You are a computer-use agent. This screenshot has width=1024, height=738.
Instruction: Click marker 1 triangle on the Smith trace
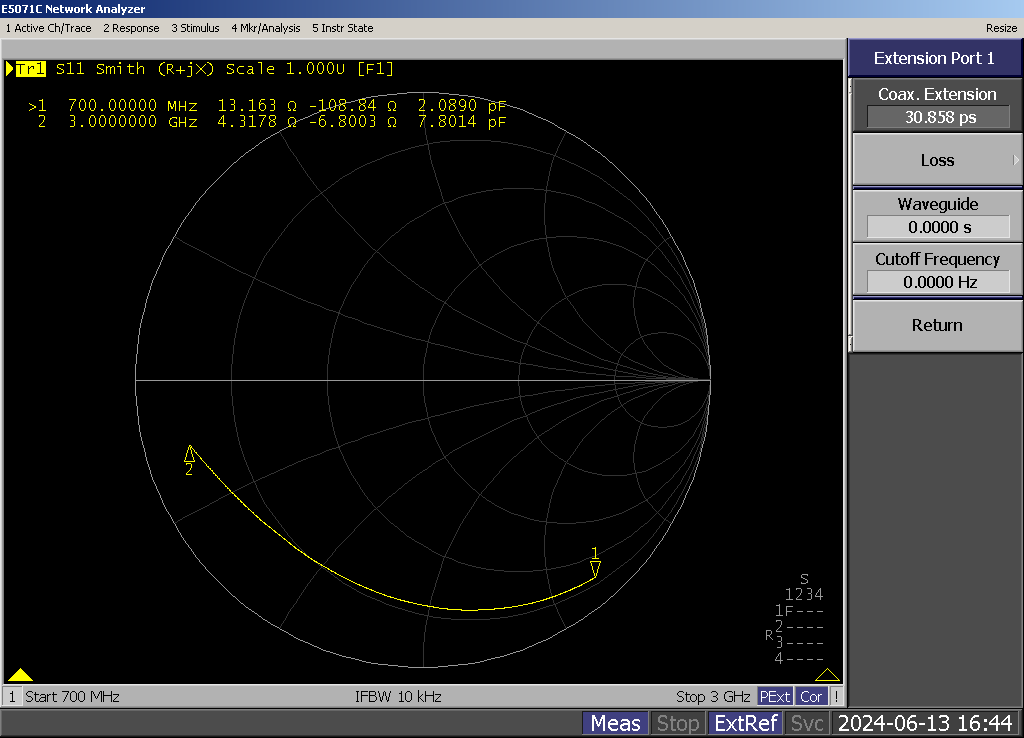pos(596,569)
